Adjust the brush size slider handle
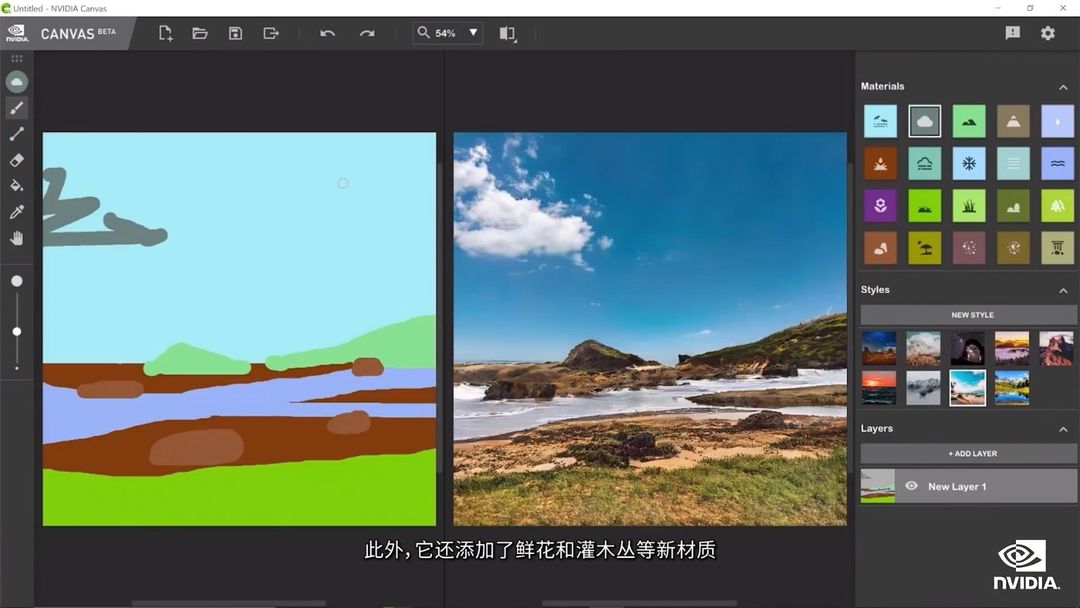 pyautogui.click(x=17, y=332)
